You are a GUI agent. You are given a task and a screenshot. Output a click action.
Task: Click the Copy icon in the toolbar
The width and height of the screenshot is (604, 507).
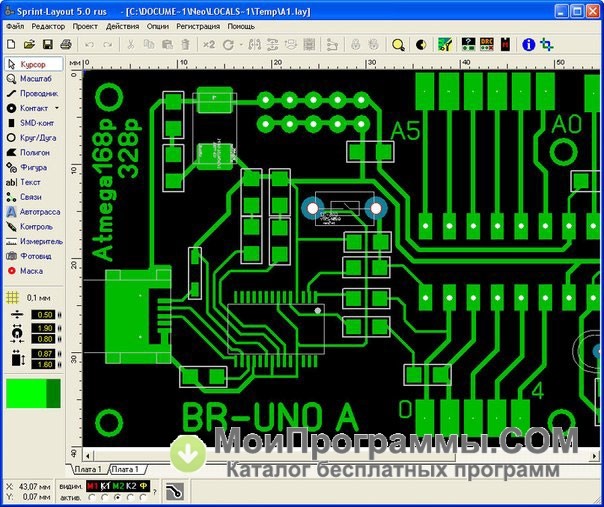click(x=149, y=45)
